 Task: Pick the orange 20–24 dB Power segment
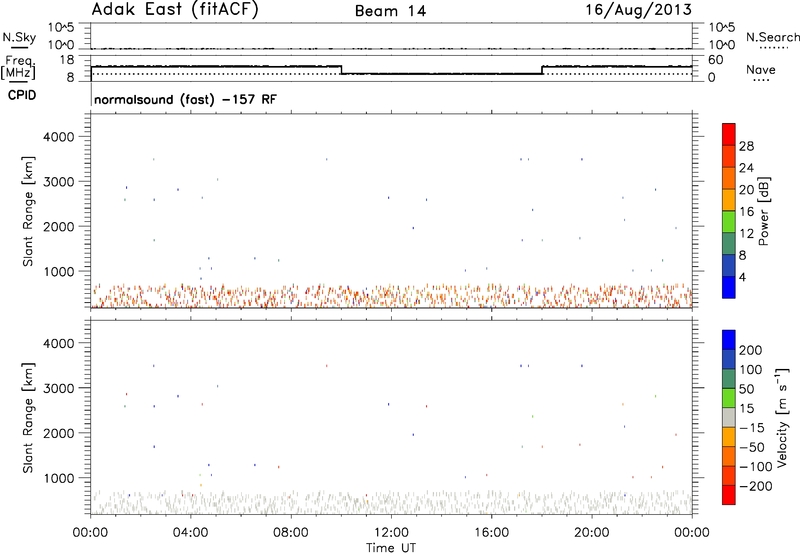729,178
